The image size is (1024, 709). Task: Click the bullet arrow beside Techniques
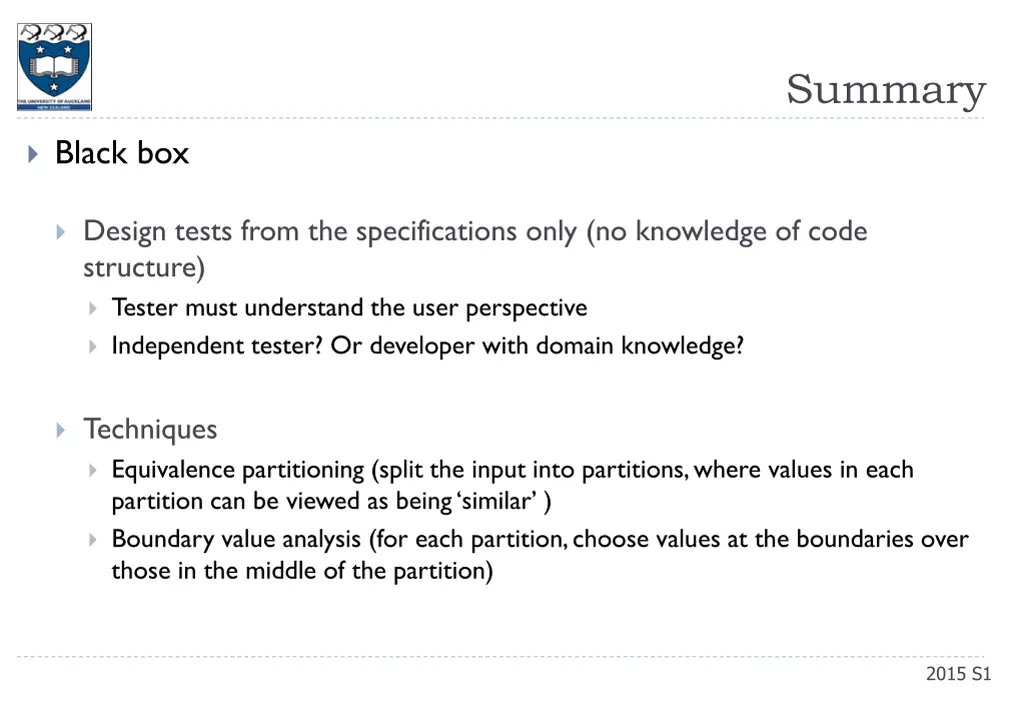tap(61, 430)
